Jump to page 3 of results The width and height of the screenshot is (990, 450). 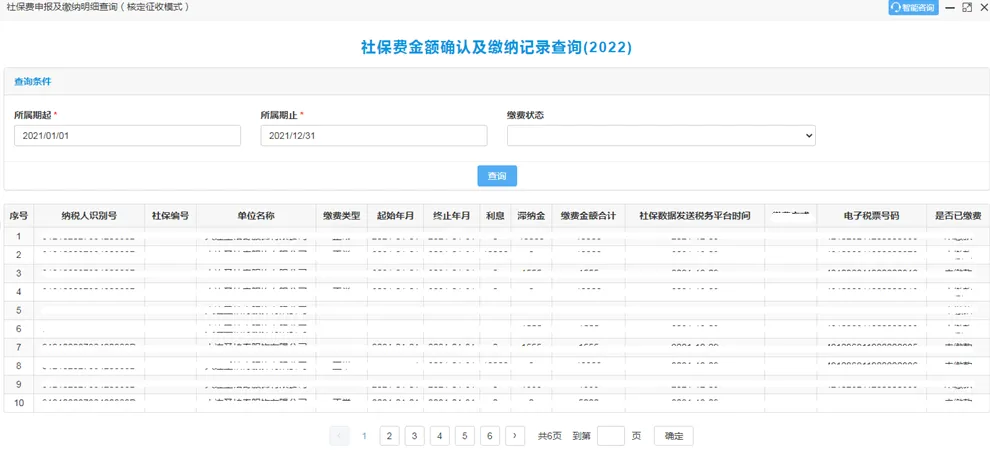414,436
